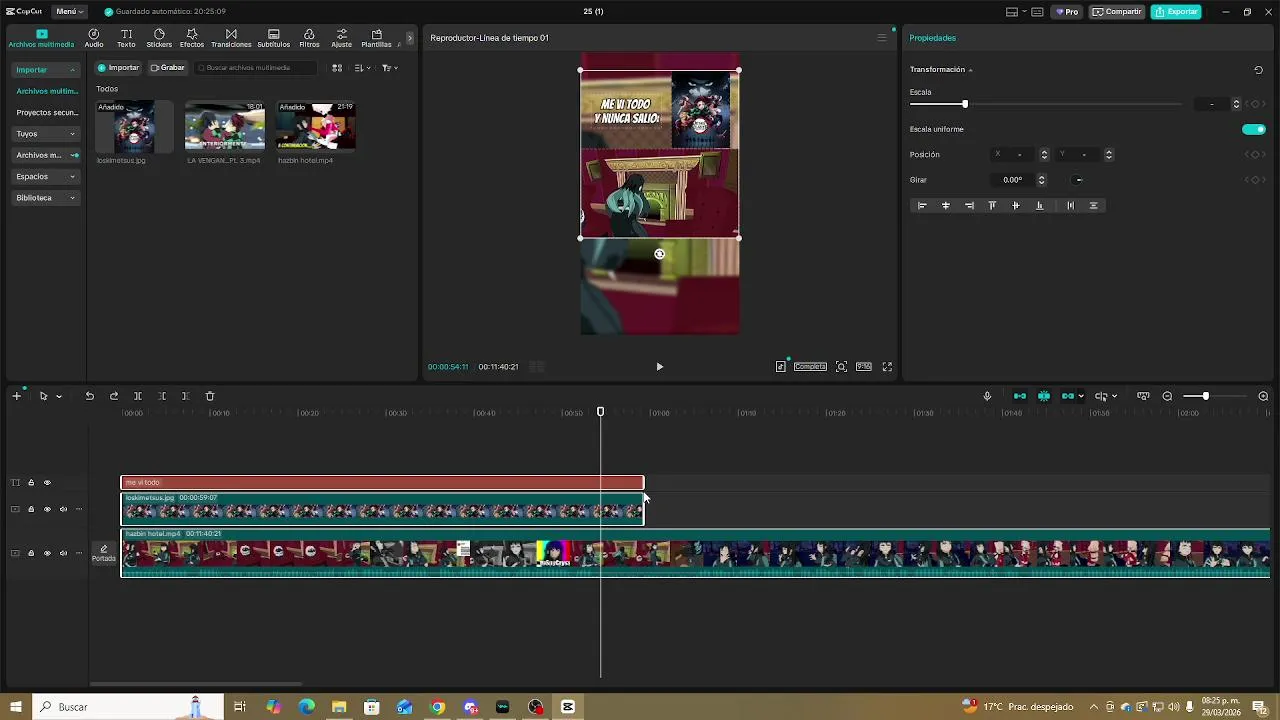This screenshot has height=720, width=1280.
Task: Switch to the Texto tab
Action: (126, 38)
